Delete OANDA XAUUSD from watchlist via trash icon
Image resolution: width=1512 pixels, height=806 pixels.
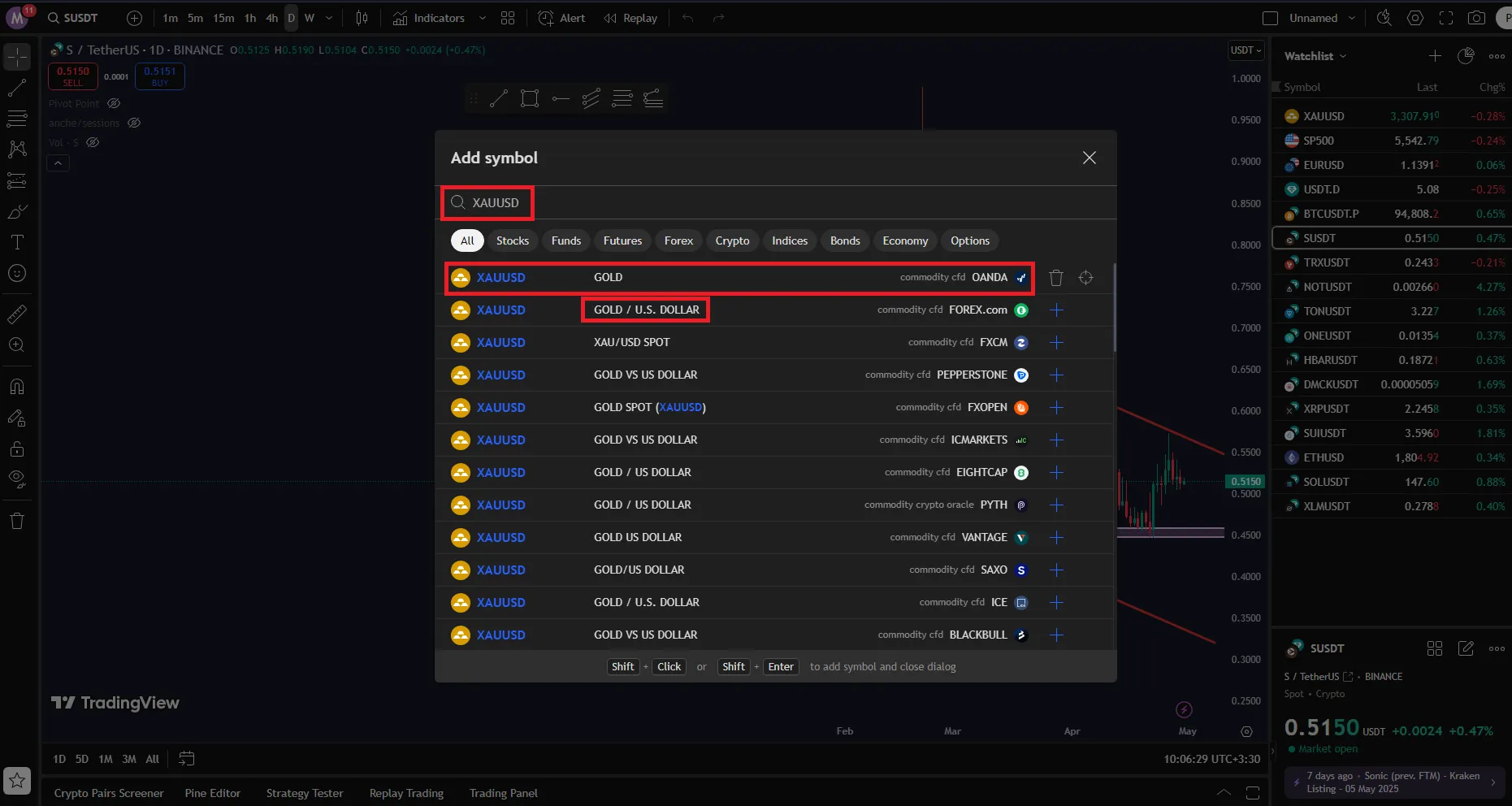click(x=1055, y=278)
